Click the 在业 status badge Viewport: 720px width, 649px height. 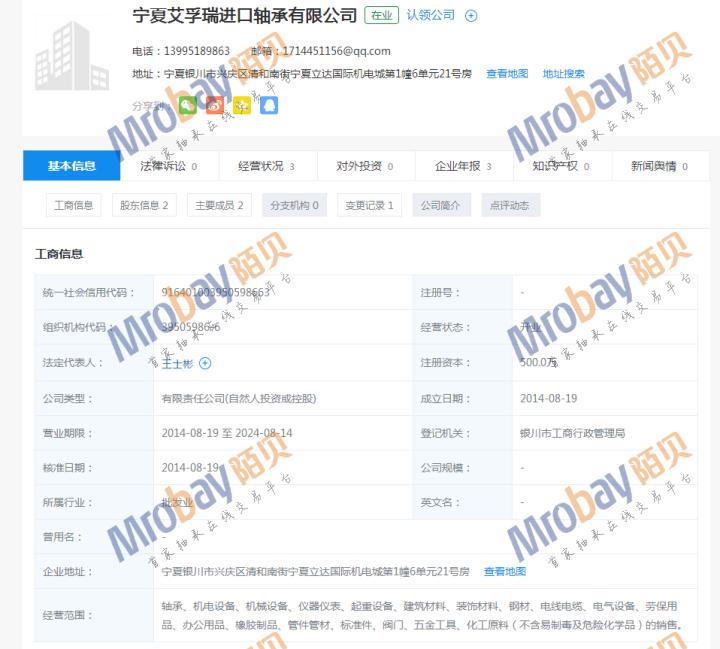pos(381,15)
